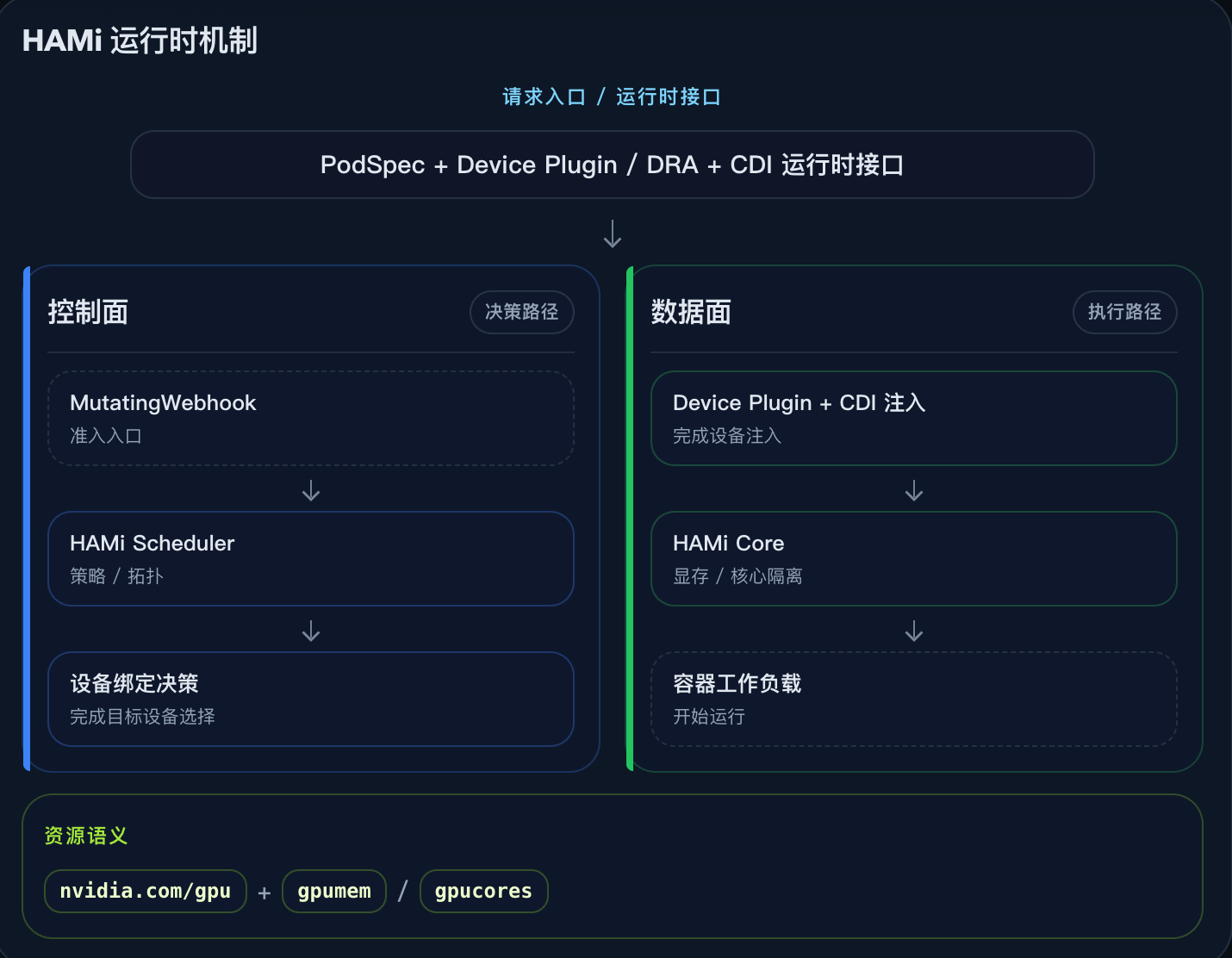Select the MutatingWebhook card
1232x958 pixels.
(311, 419)
